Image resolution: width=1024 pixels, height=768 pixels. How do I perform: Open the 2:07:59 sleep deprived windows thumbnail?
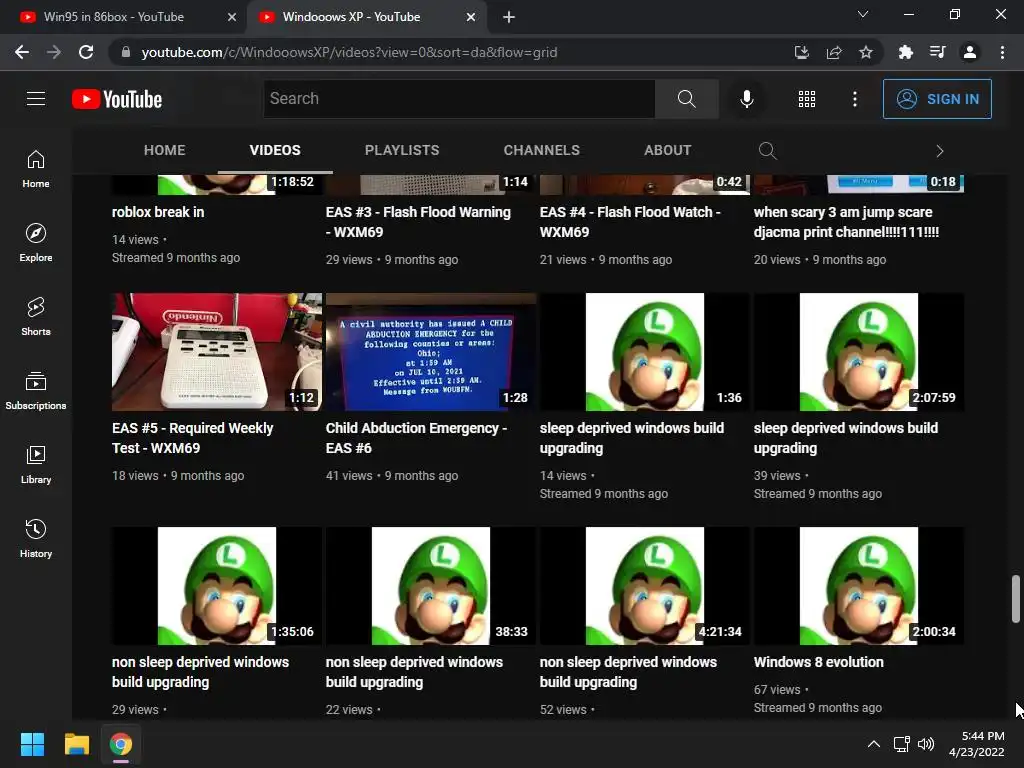point(859,352)
